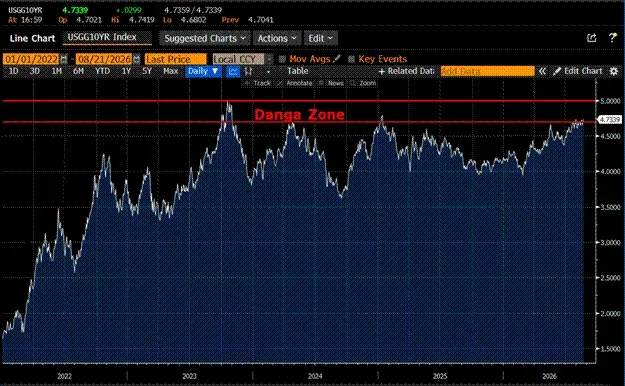Expand the Daily periodicity dropdown
This screenshot has height=386, width=625.
pos(203,71)
